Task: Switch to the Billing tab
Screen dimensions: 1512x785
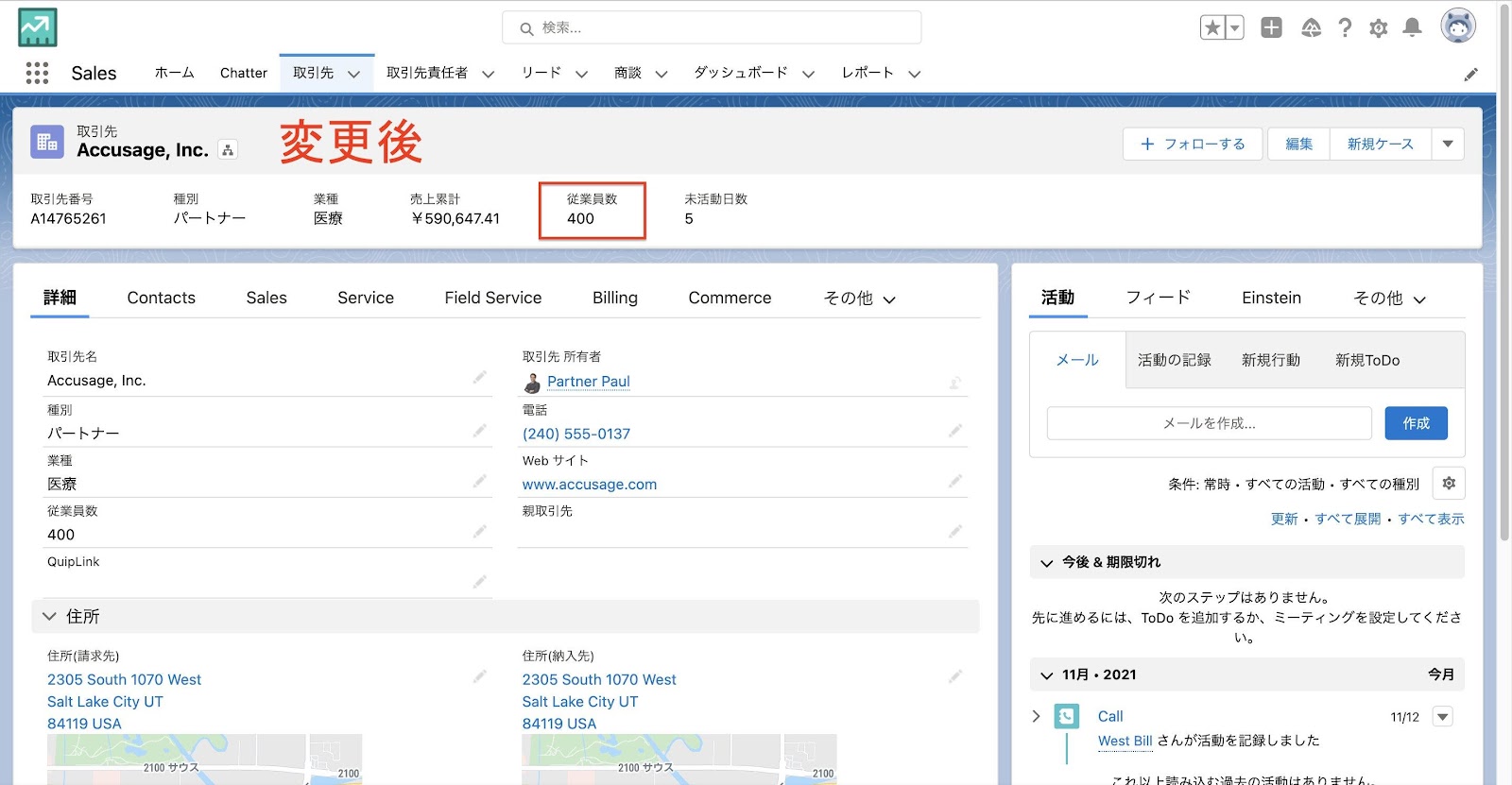Action: 615,298
